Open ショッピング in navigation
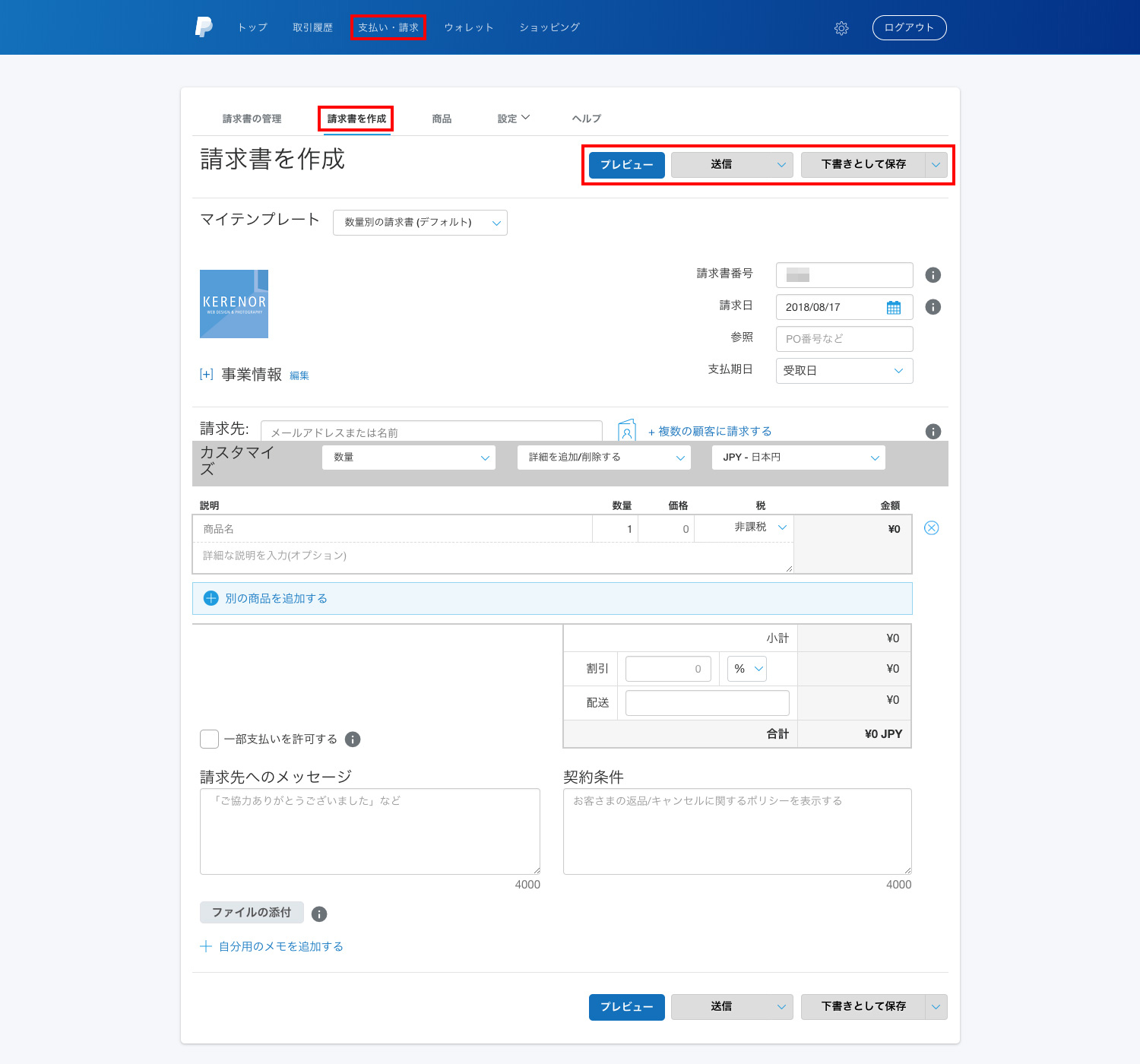Viewport: 1140px width, 1064px height. [549, 27]
